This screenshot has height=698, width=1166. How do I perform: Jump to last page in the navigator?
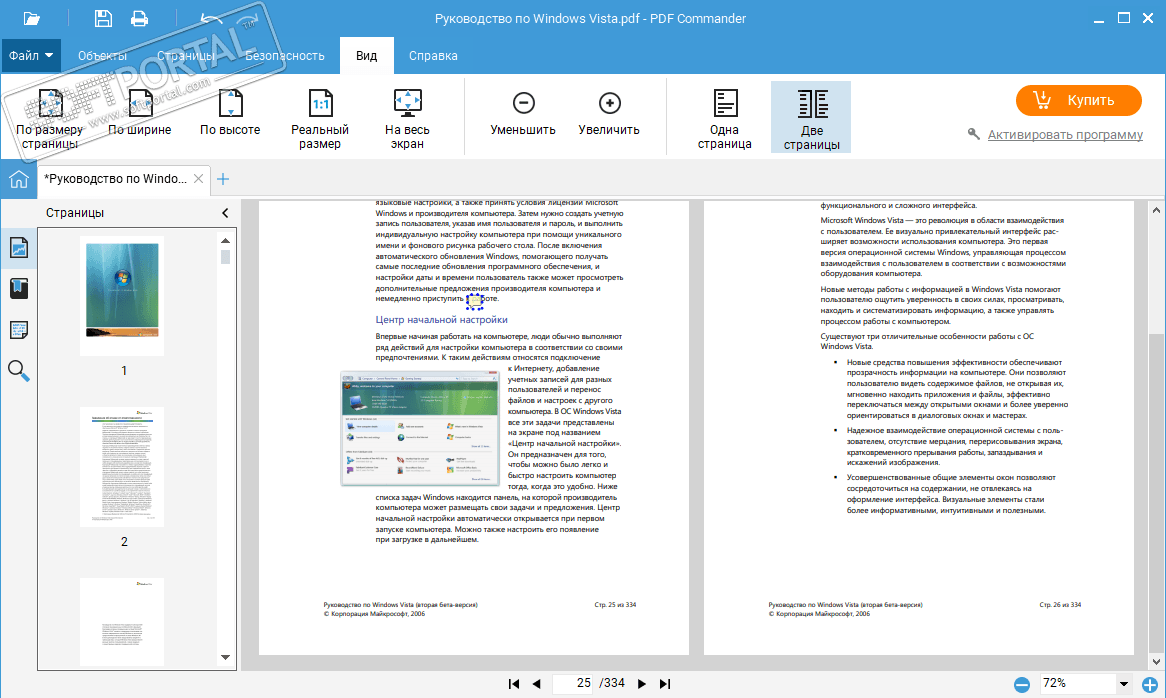(x=665, y=684)
